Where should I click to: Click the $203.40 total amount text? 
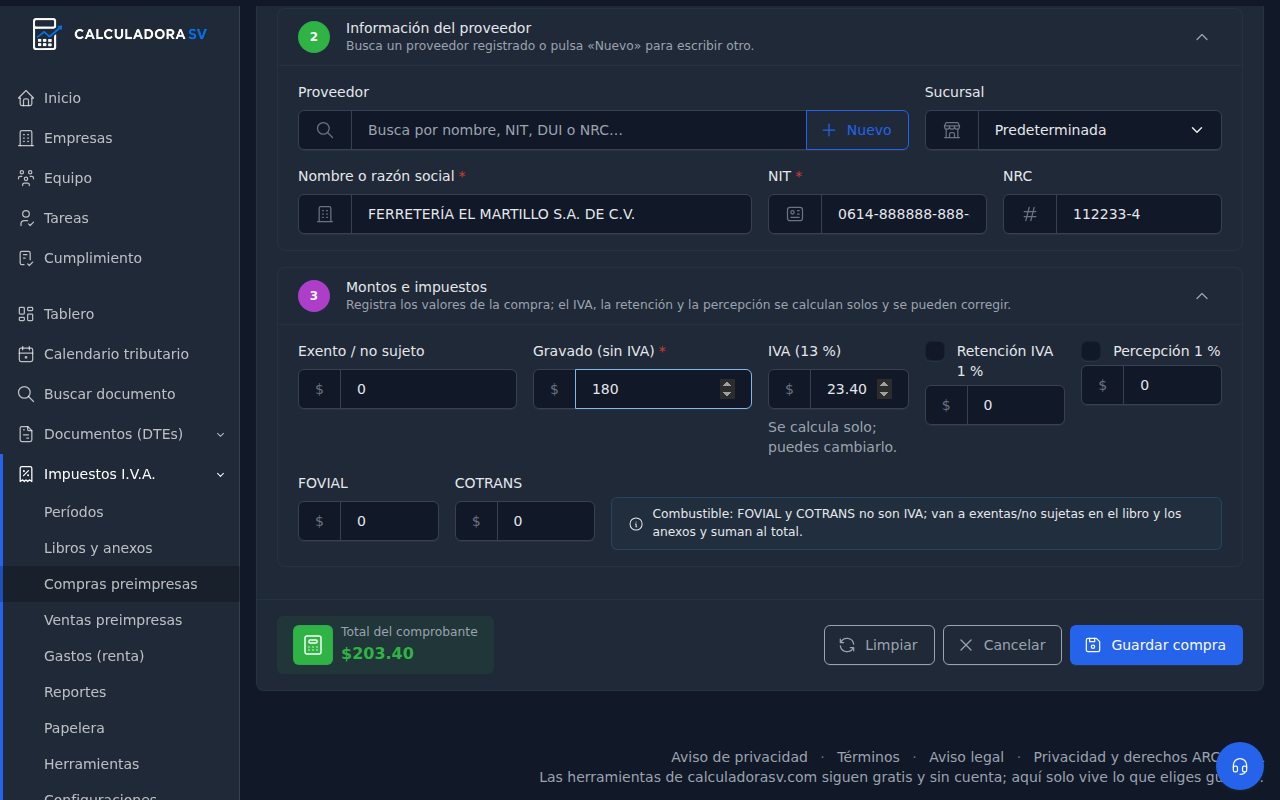377,654
